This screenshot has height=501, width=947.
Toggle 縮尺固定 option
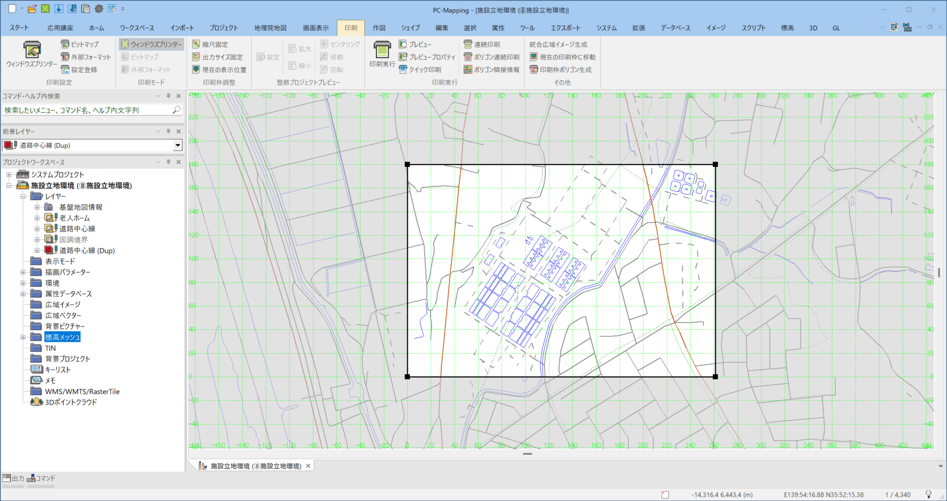tap(214, 45)
